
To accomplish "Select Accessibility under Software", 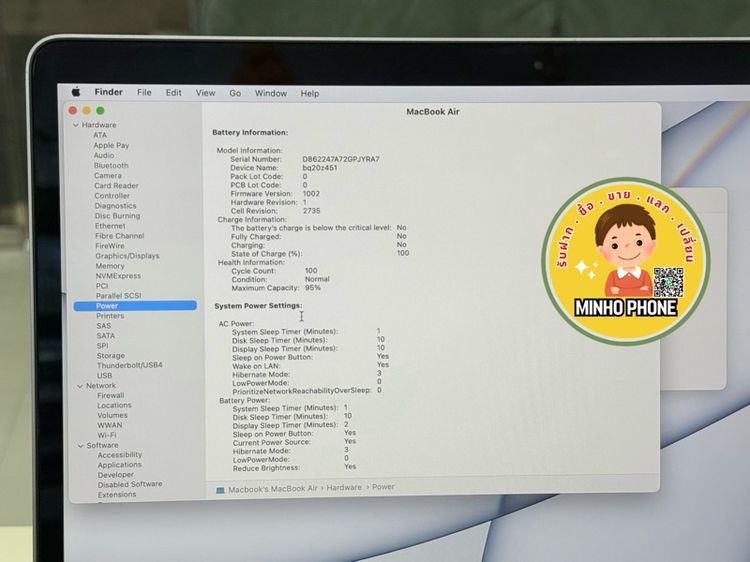I will click(x=120, y=455).
